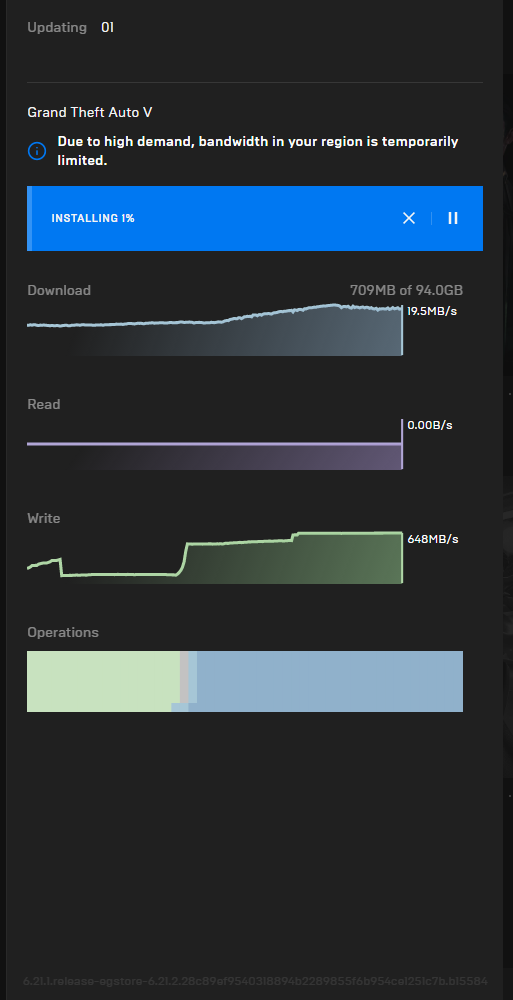Click the Operations section label
The width and height of the screenshot is (513, 1000).
(63, 633)
